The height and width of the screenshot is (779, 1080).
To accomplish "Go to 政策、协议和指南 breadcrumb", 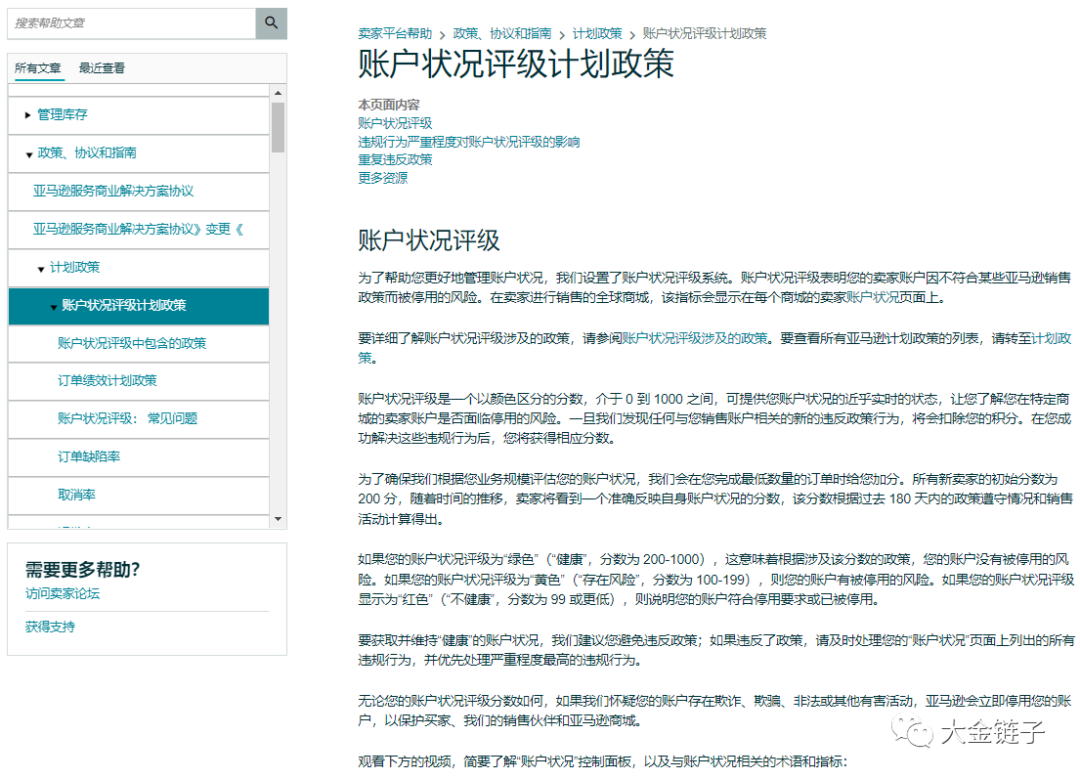I will tap(502, 33).
